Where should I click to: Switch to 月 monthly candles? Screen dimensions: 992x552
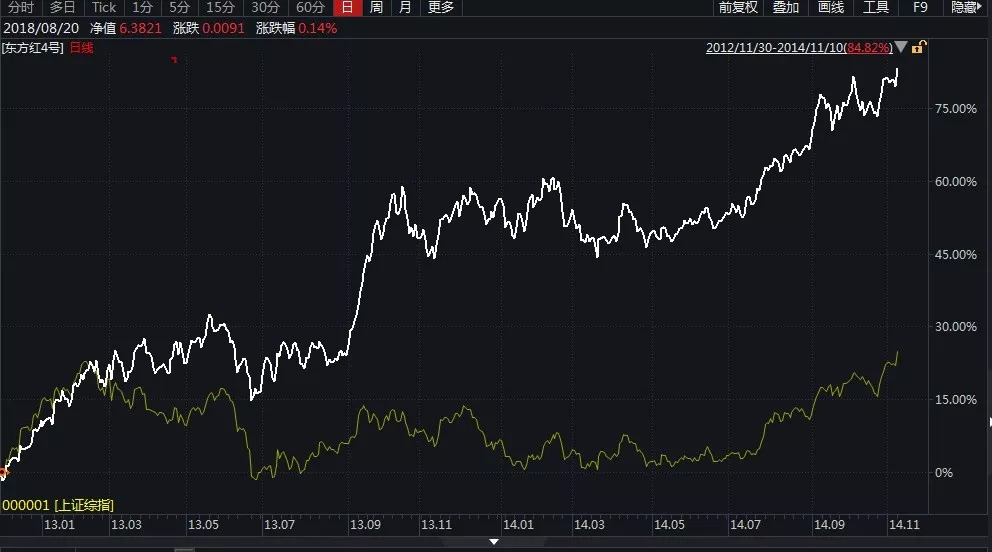pyautogui.click(x=404, y=8)
